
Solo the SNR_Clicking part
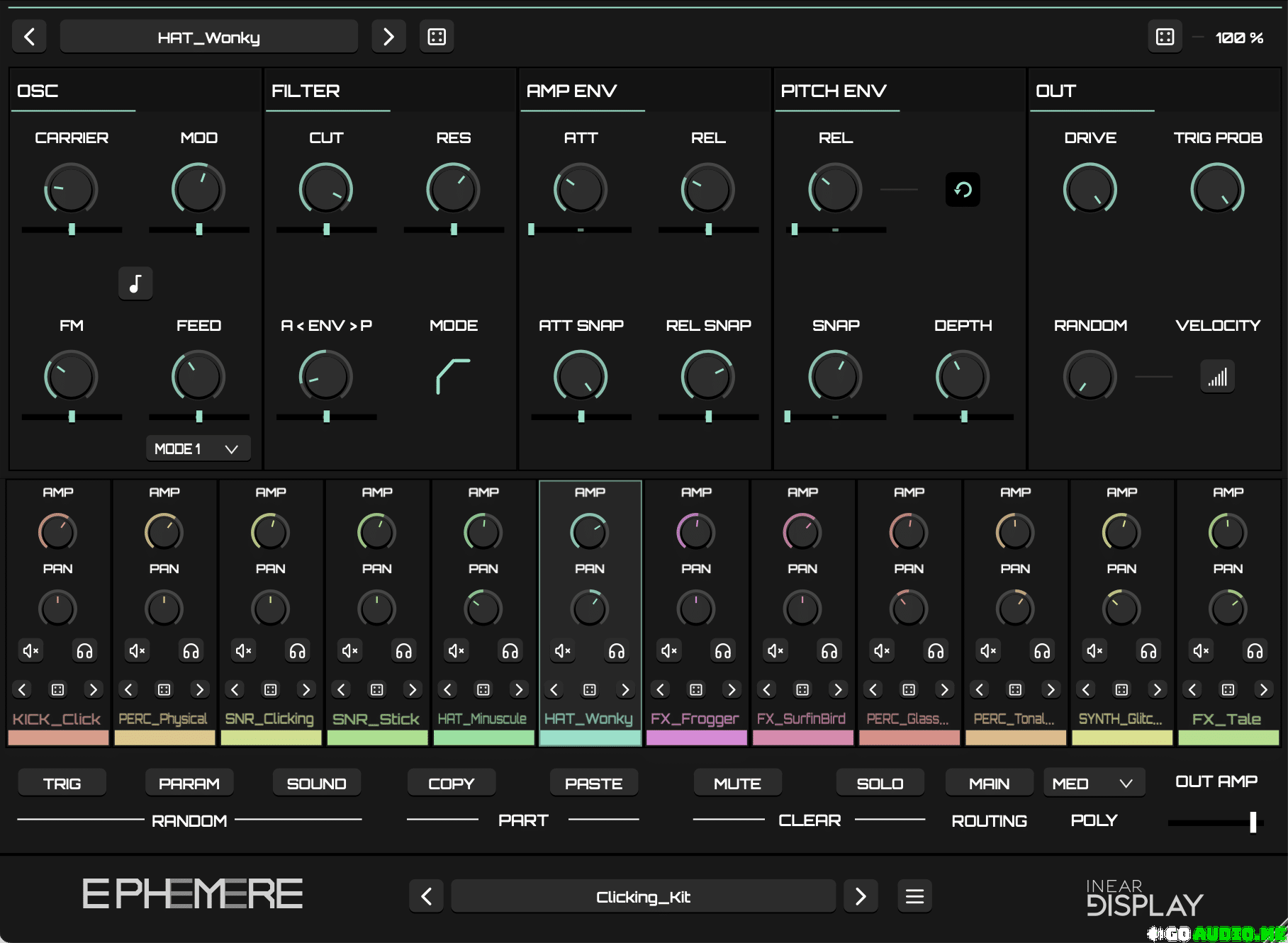point(298,650)
